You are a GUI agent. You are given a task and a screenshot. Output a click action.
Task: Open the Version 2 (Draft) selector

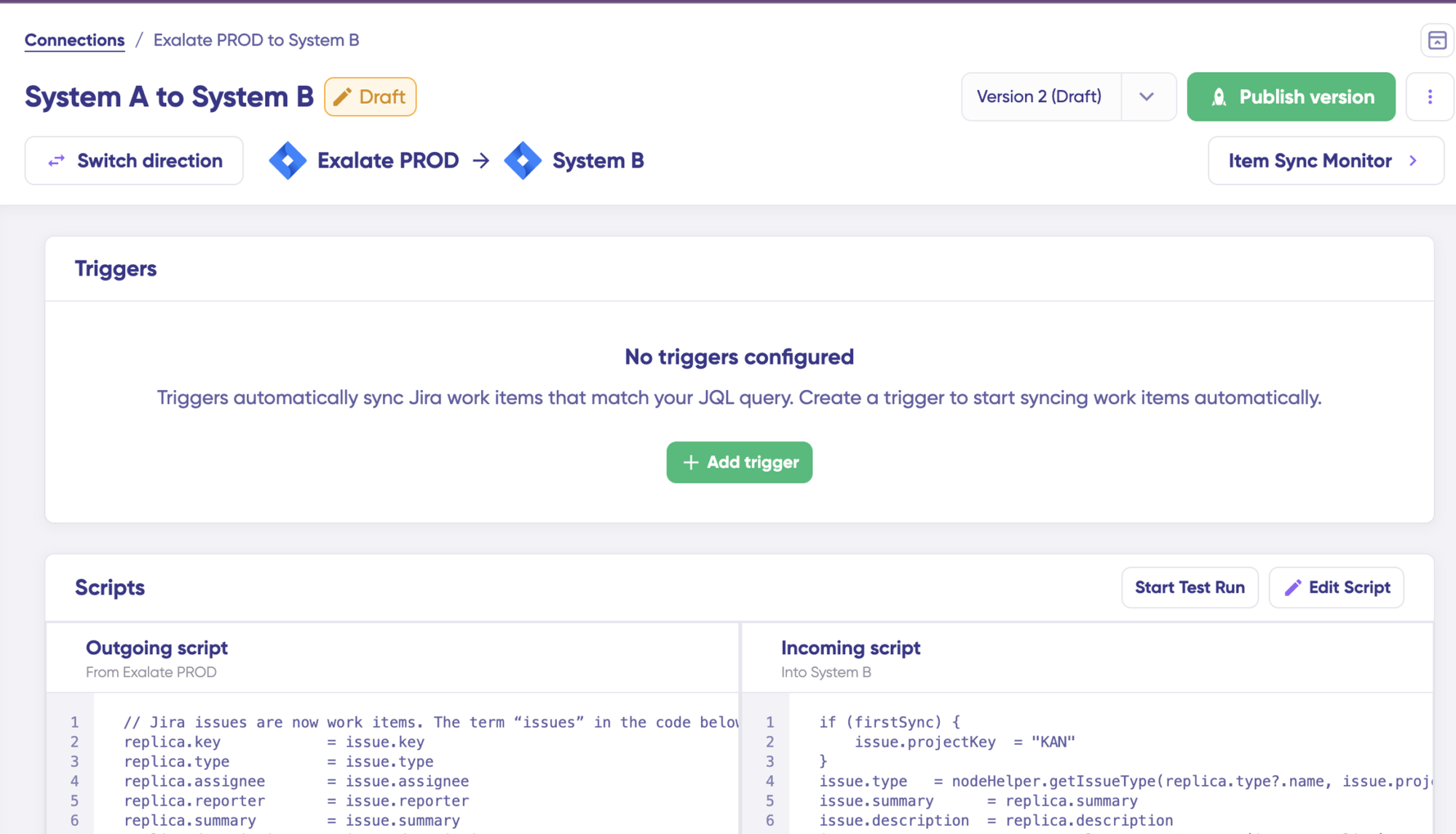[1040, 97]
